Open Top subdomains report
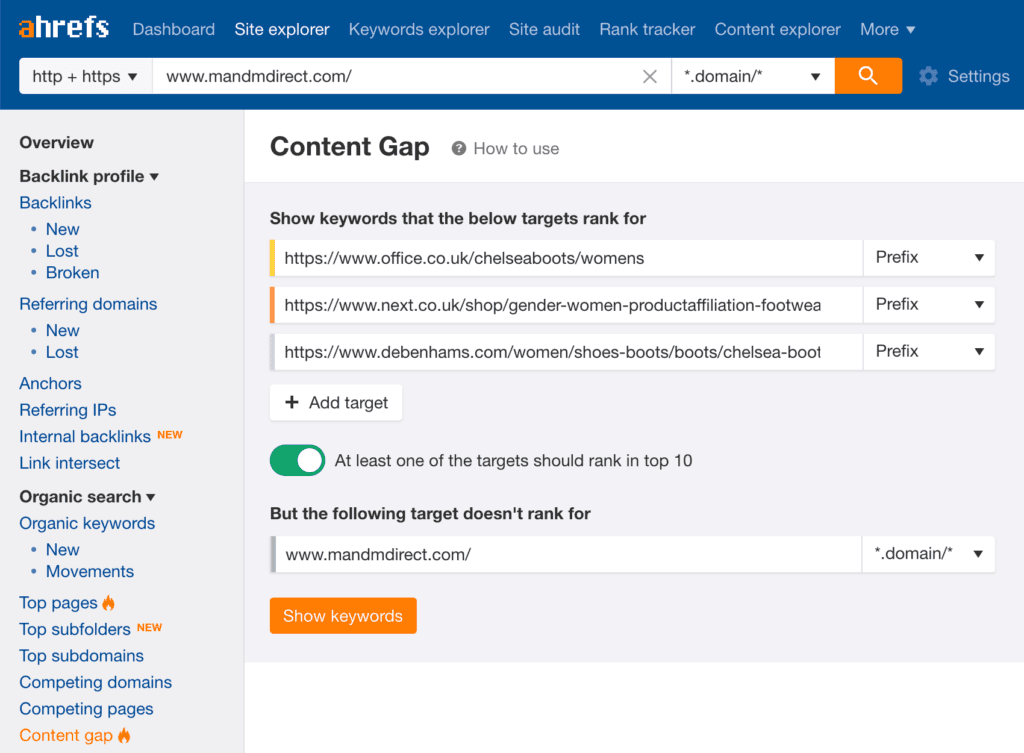This screenshot has height=753, width=1024. point(82,656)
